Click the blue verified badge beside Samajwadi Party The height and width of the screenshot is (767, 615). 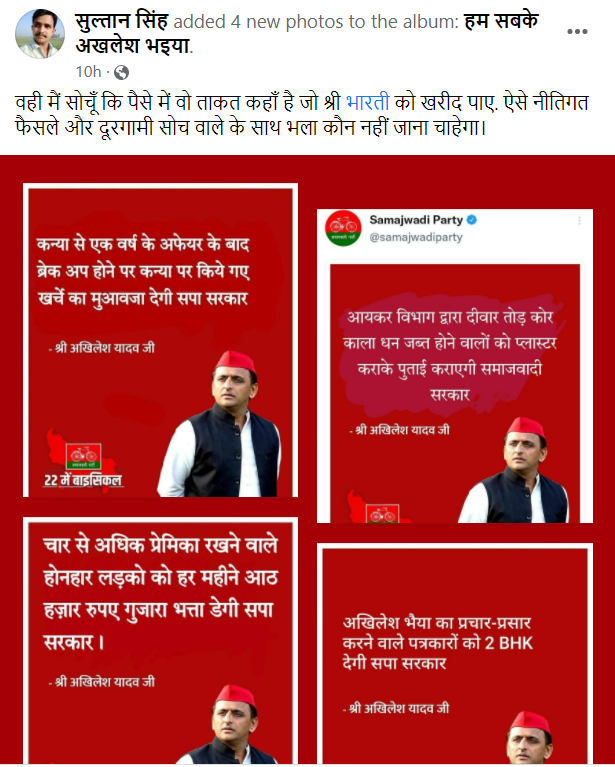(x=472, y=220)
